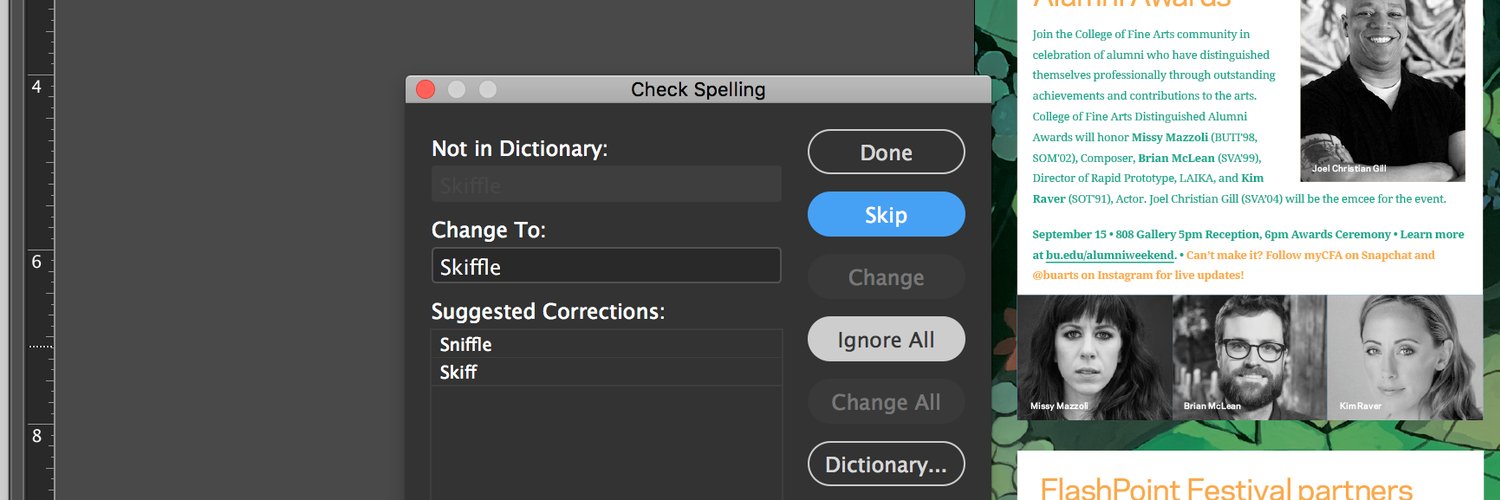Viewport: 1500px width, 500px height.
Task: Select the suggested correction Skiff
Action: (x=606, y=372)
